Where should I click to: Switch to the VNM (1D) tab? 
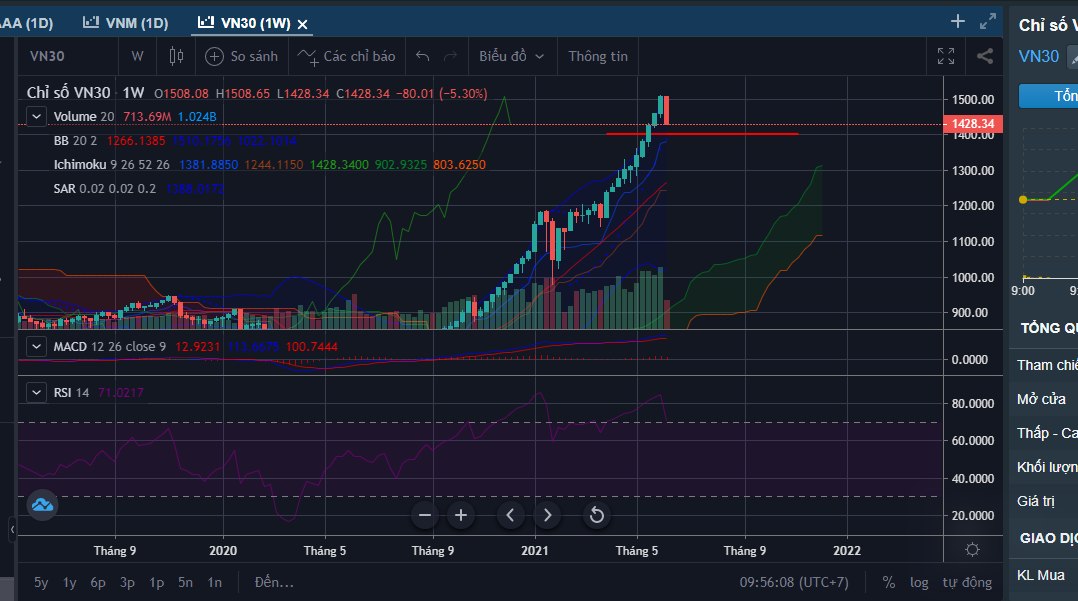click(x=126, y=22)
